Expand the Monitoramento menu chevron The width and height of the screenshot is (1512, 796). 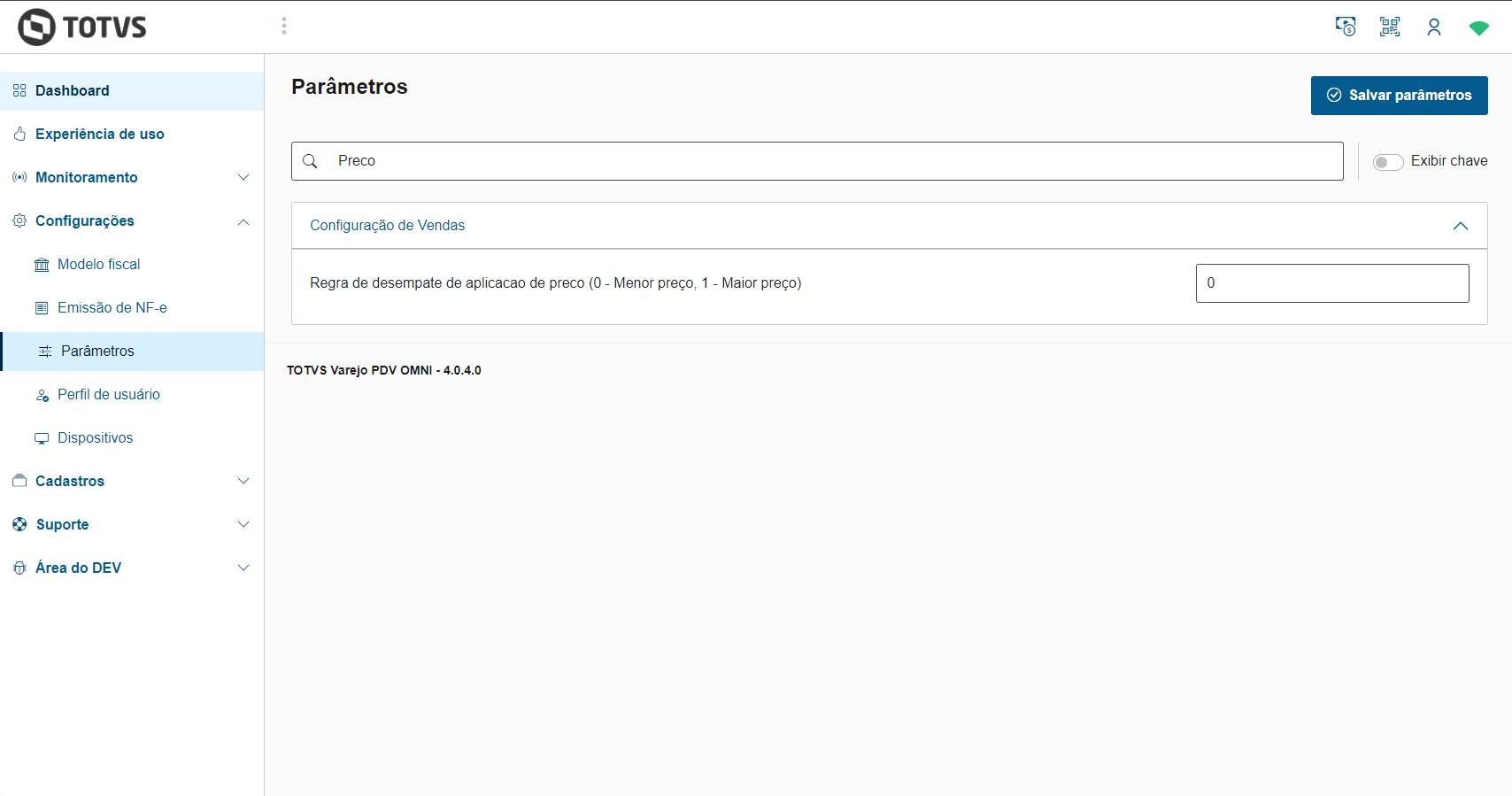point(243,177)
